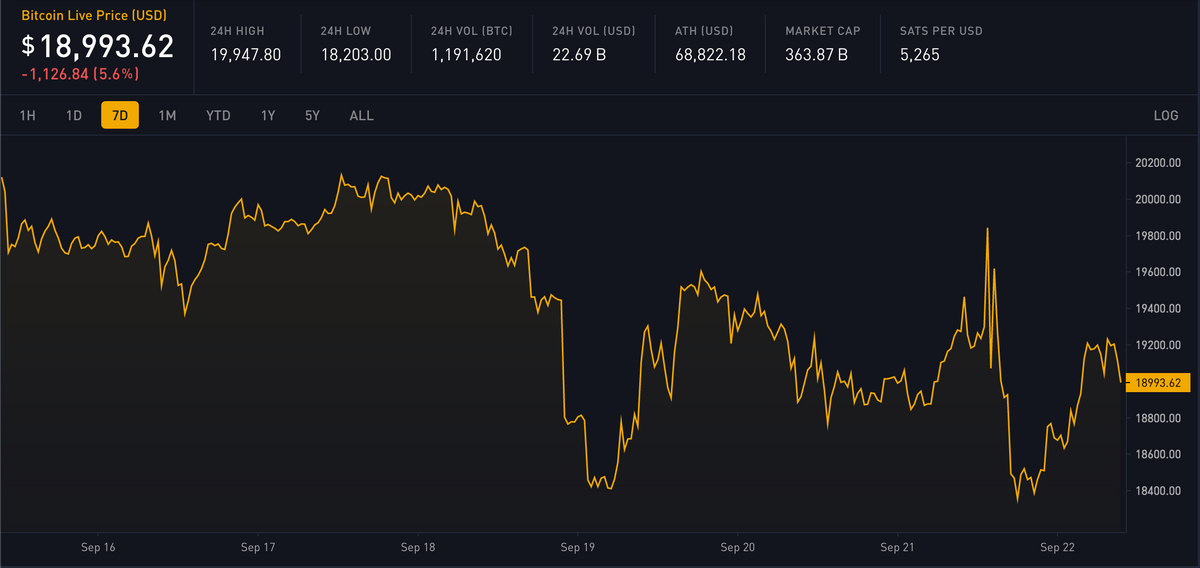The width and height of the screenshot is (1200, 568).
Task: Click the SATS PER USD value 5,265
Action: click(919, 54)
